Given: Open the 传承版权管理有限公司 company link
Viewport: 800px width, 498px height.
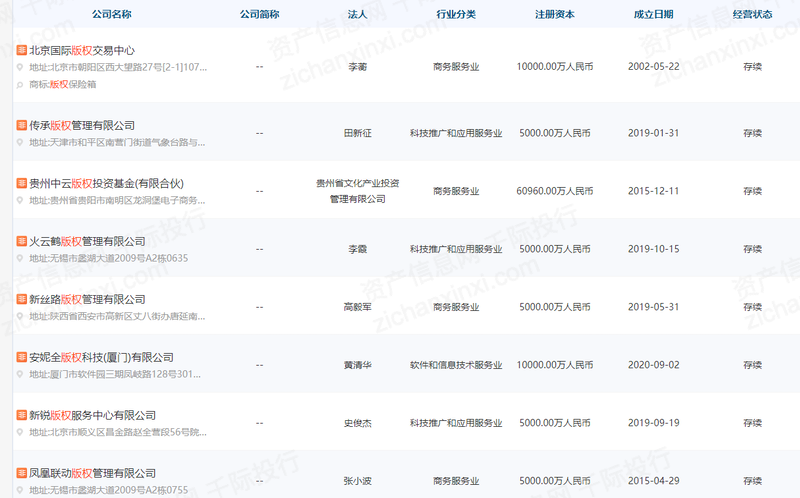Looking at the screenshot, I should click(82, 126).
